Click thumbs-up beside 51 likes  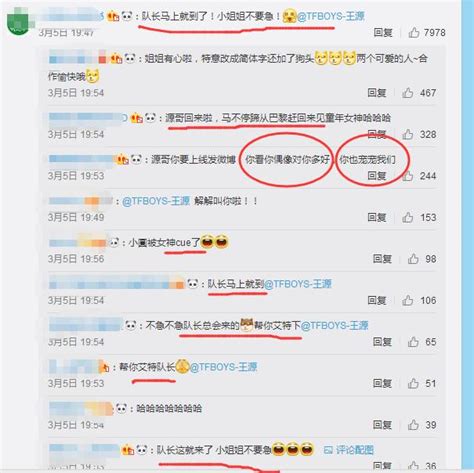413,383
